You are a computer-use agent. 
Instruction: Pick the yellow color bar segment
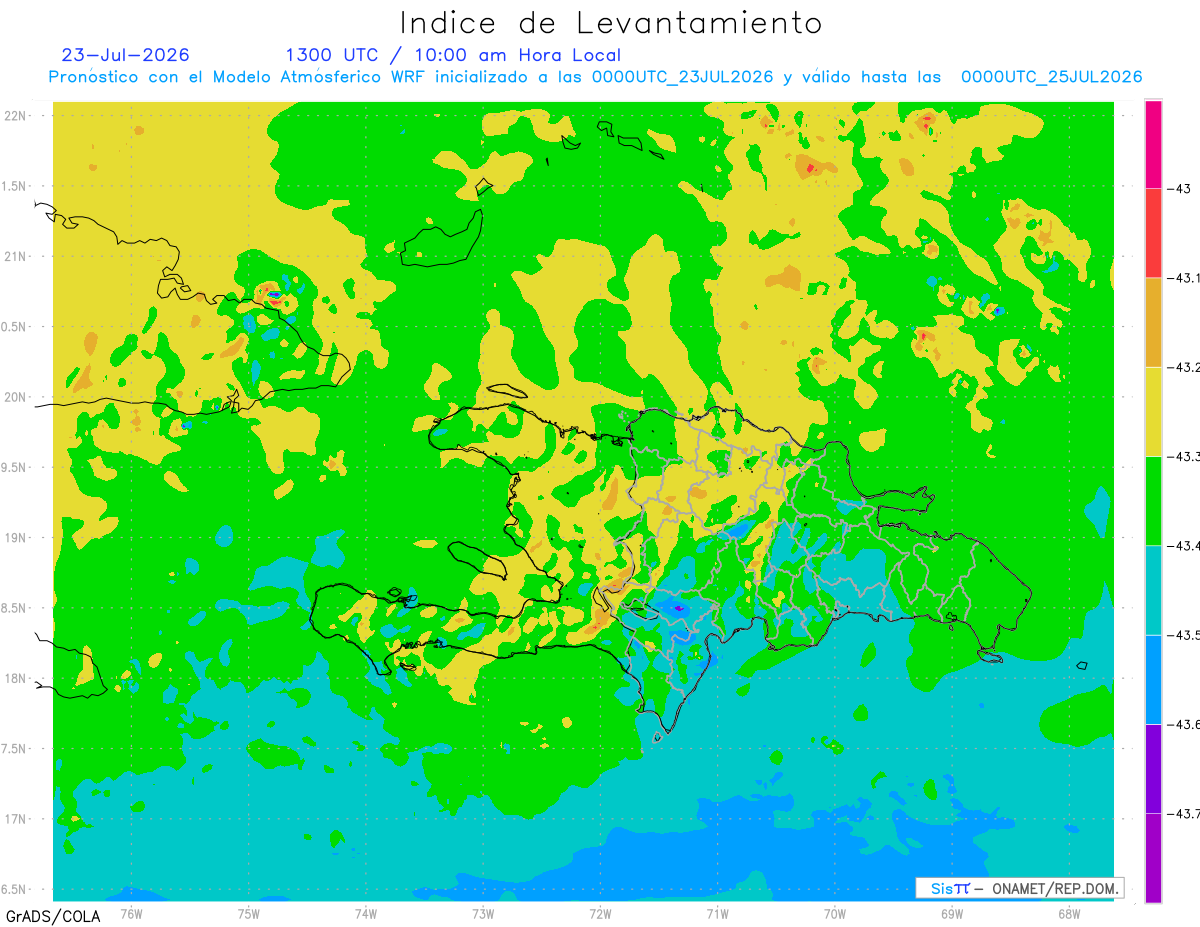[x=1153, y=411]
